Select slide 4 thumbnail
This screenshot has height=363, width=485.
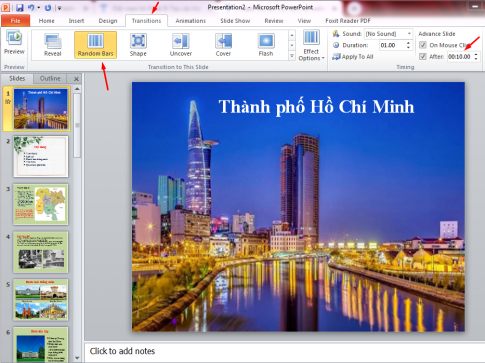[41, 252]
